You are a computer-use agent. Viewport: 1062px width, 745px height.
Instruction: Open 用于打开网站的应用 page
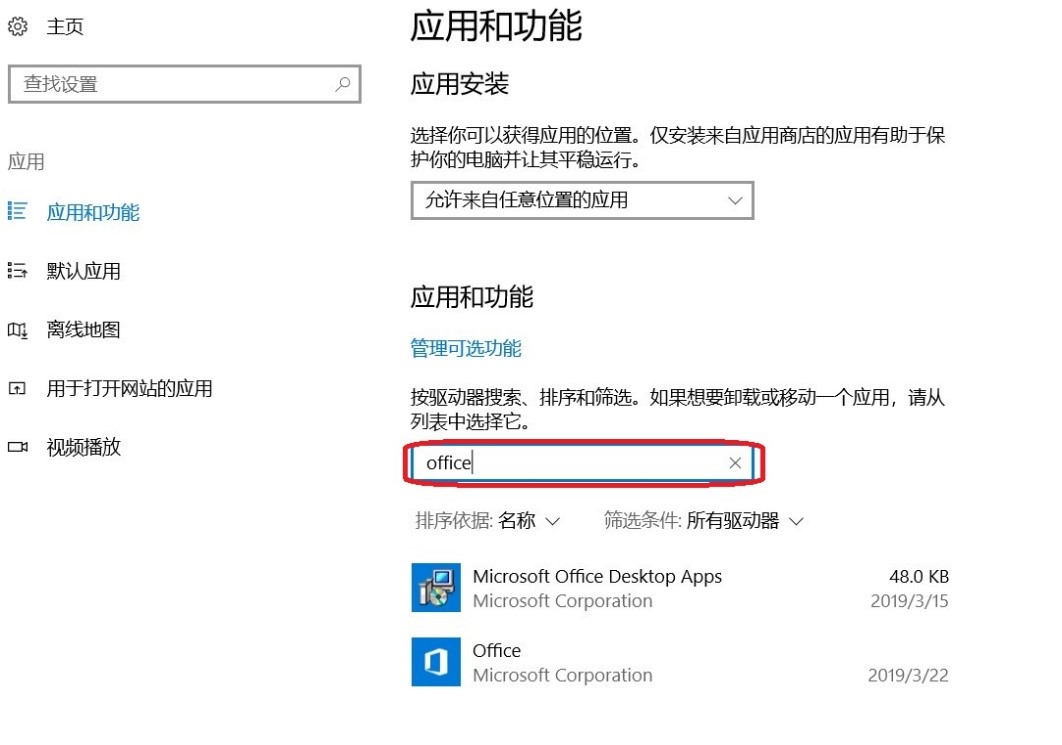[129, 388]
